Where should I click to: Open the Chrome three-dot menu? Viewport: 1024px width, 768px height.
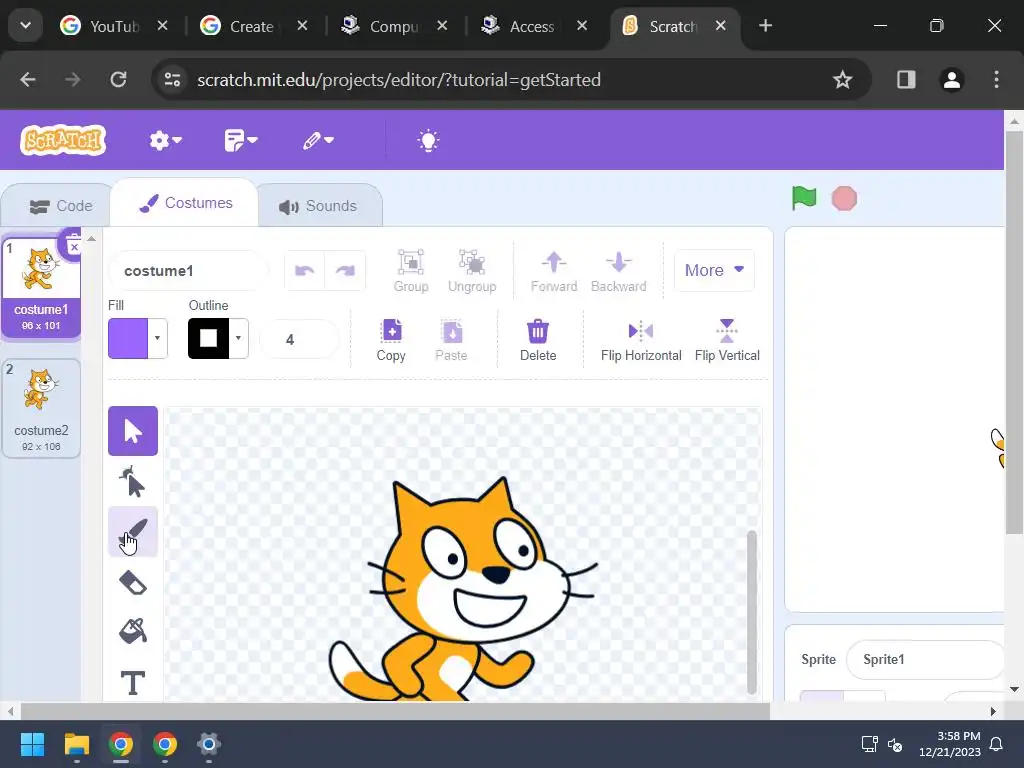996,80
